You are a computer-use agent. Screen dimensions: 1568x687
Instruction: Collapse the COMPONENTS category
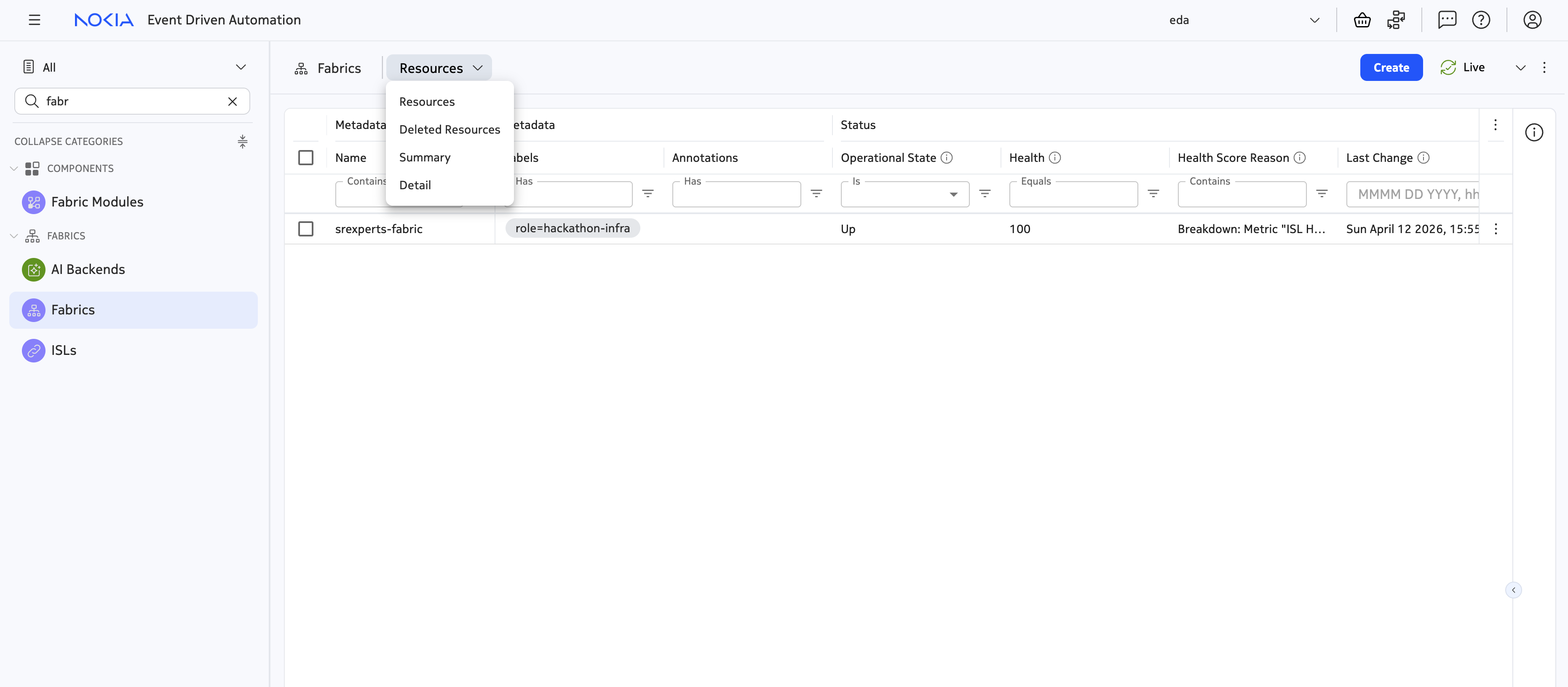(x=13, y=169)
